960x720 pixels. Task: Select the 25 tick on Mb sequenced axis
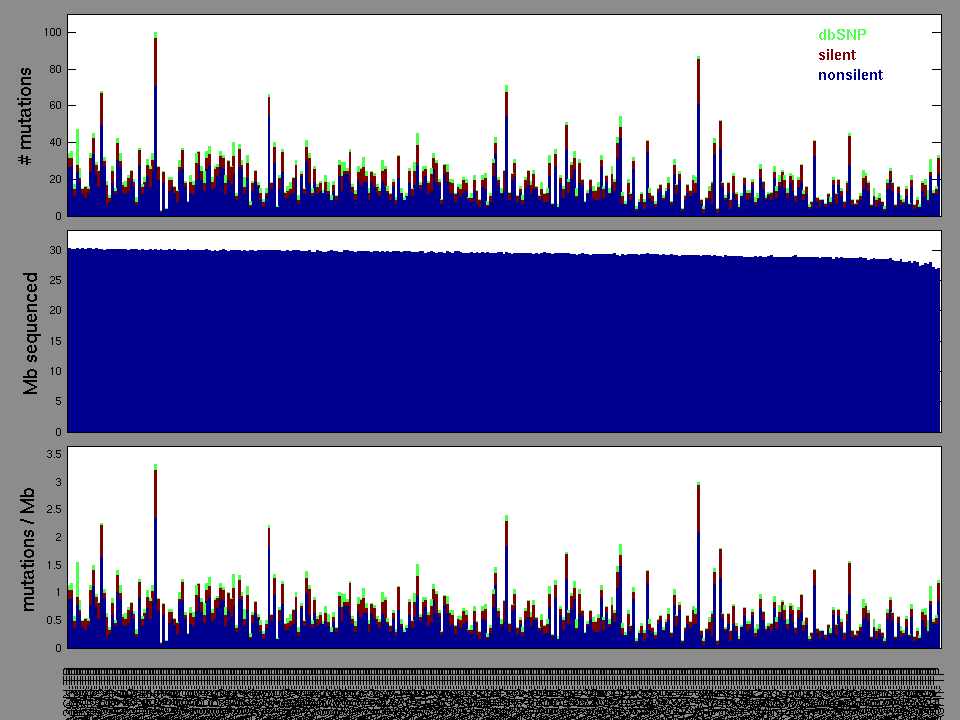point(55,280)
